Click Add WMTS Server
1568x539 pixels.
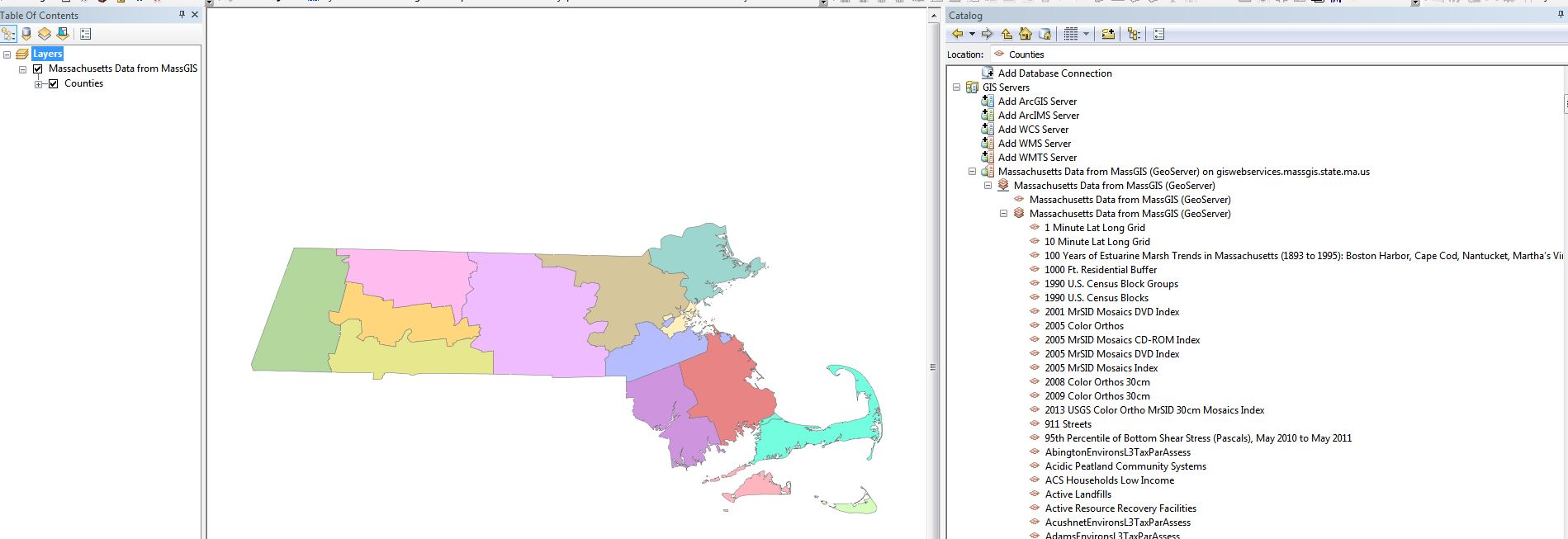point(1037,158)
